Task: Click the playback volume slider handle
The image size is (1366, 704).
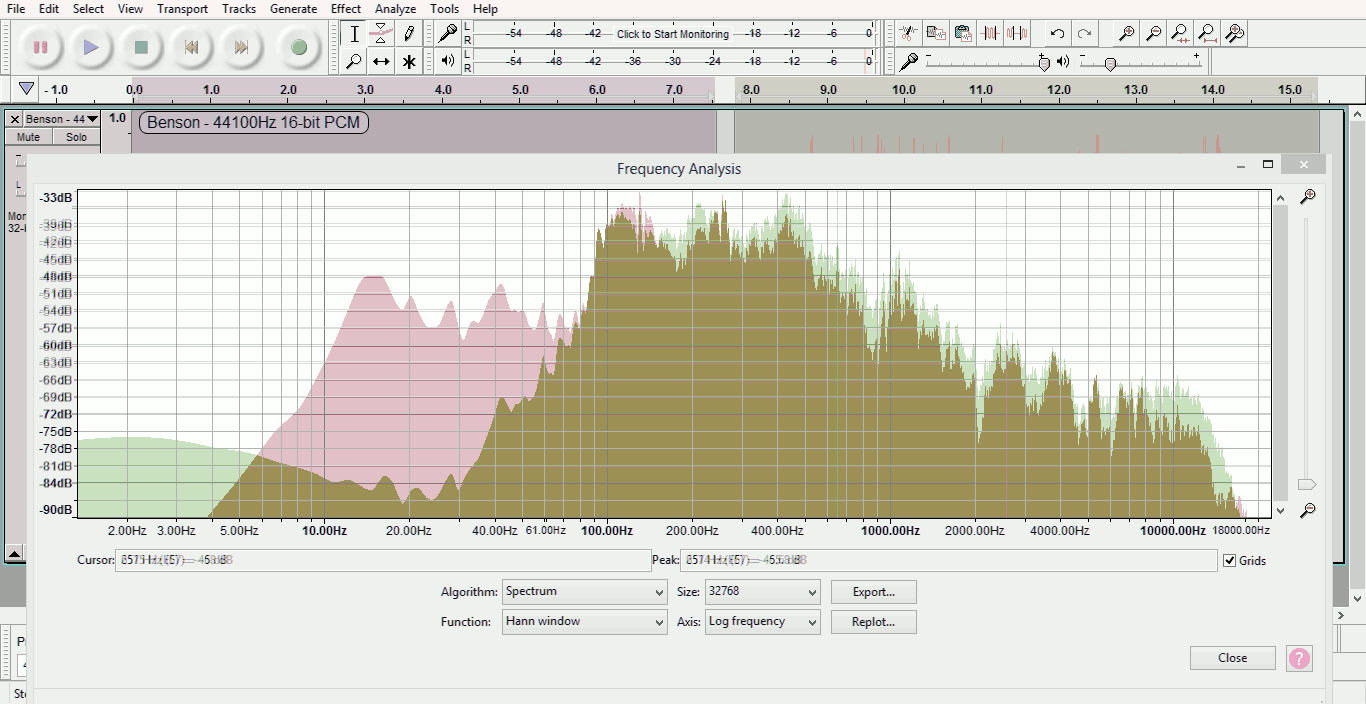Action: [1110, 64]
